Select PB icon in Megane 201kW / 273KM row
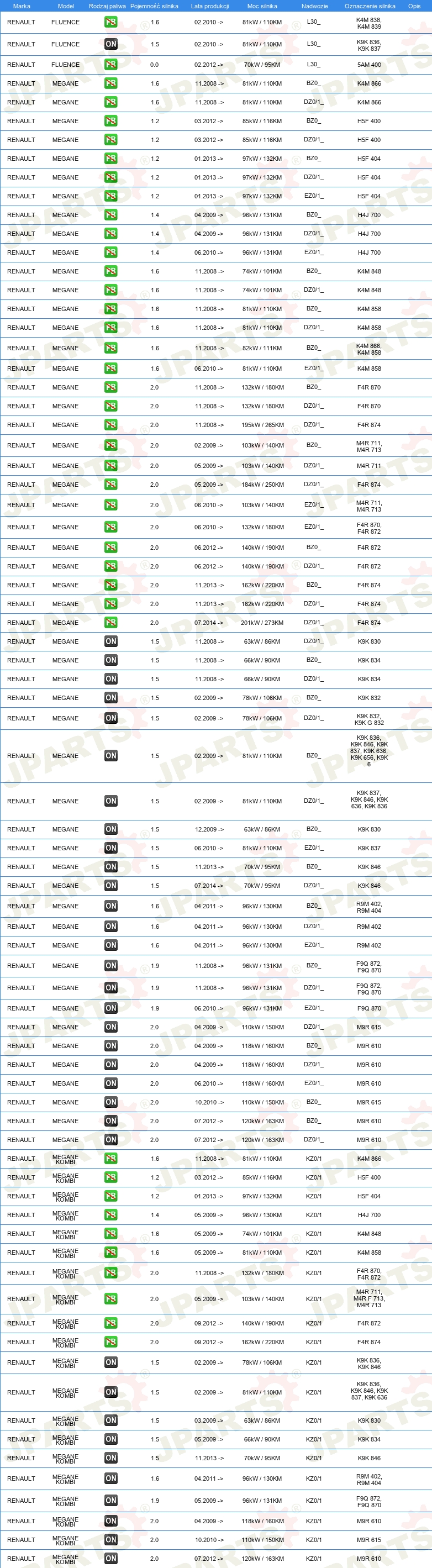Image resolution: width=432 pixels, height=1568 pixels. pos(110,623)
